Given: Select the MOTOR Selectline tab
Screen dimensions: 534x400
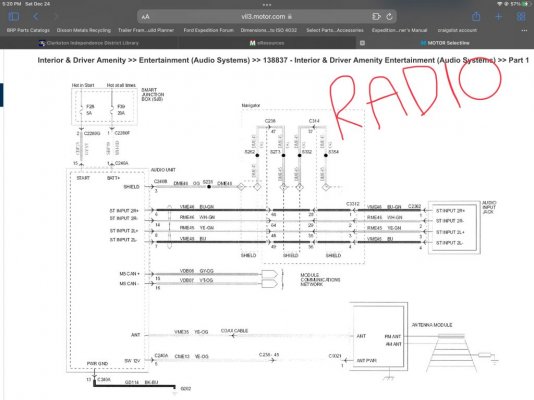Looking at the screenshot, I should tap(445, 43).
